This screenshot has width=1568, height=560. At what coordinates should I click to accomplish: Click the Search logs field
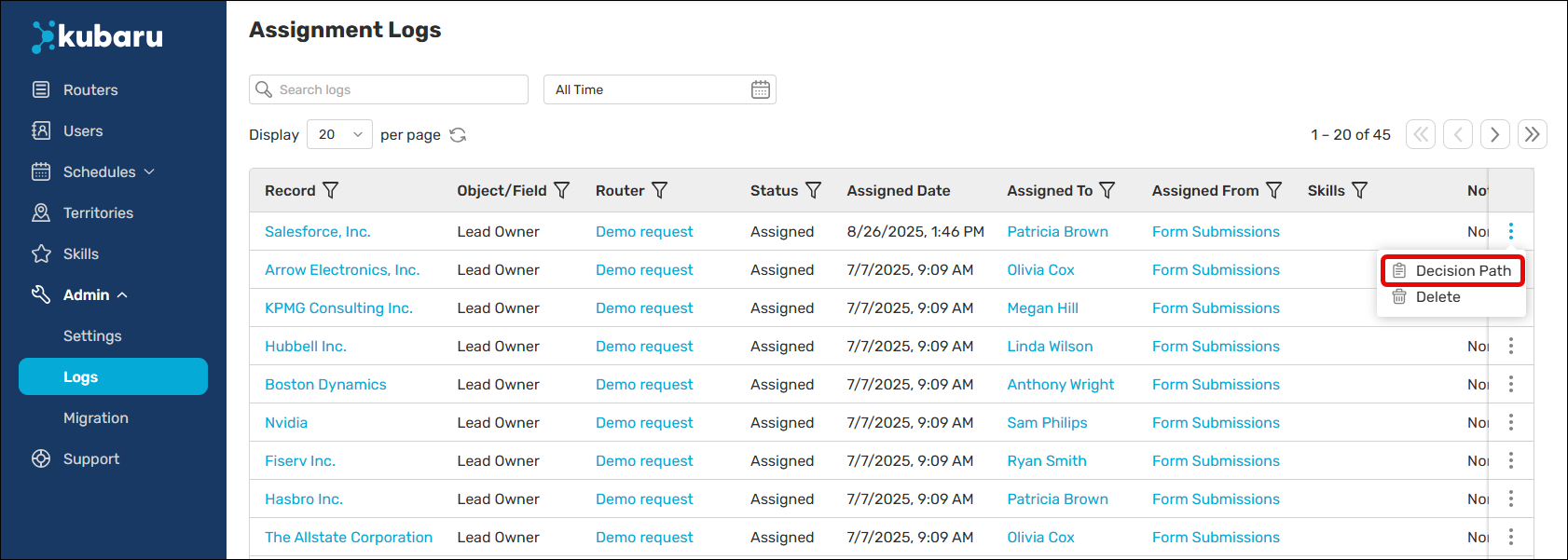tap(389, 89)
